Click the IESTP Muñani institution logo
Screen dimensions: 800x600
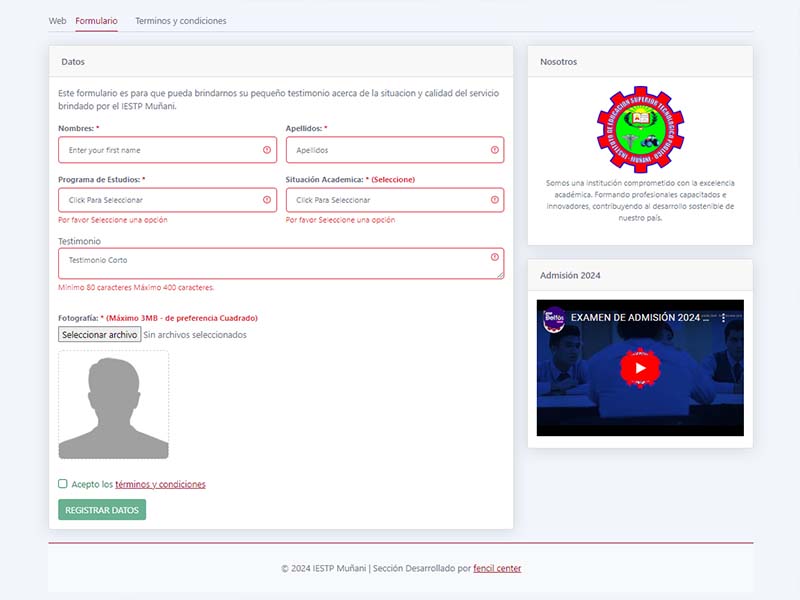(640, 128)
